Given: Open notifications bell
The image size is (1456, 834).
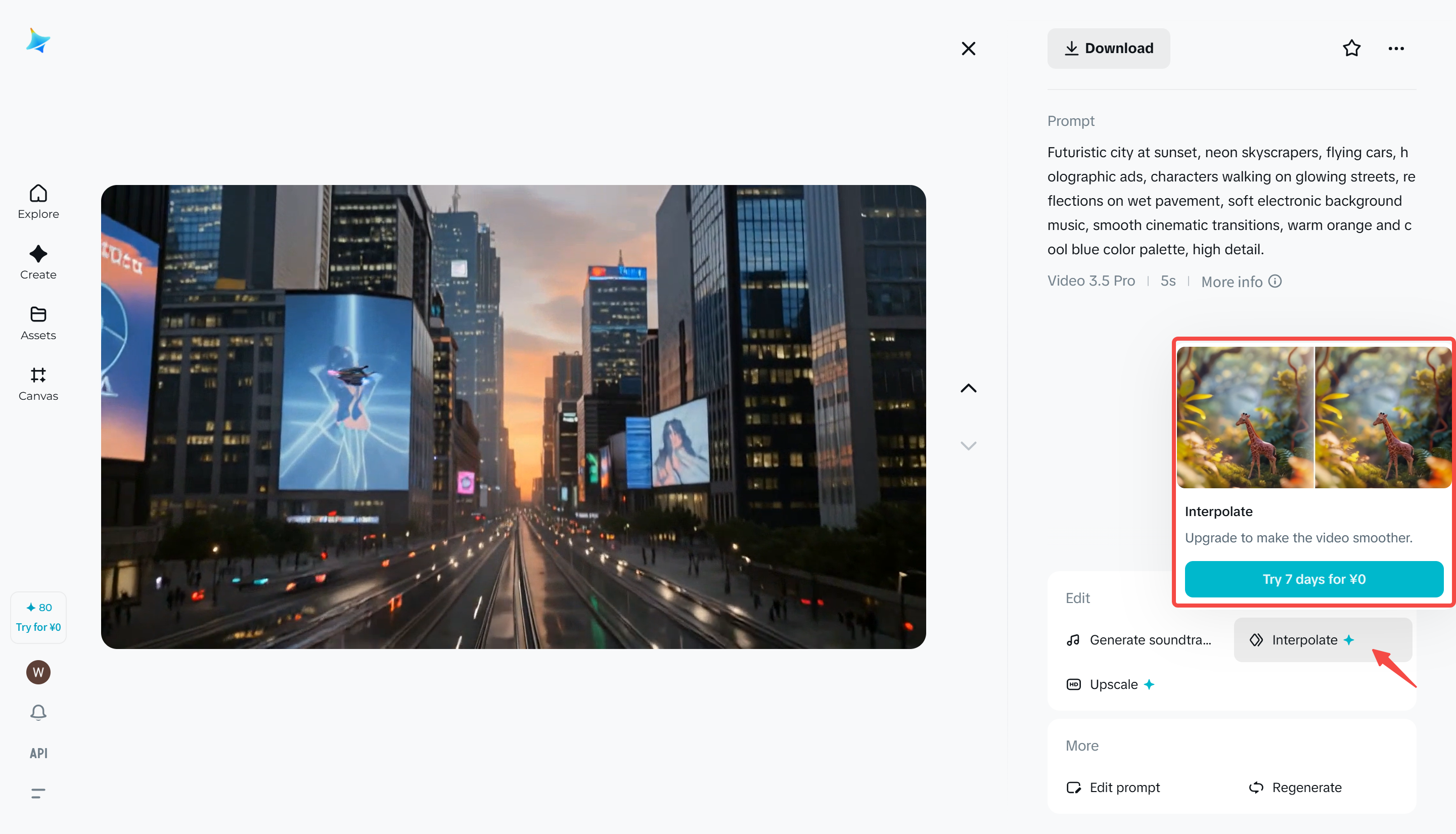Looking at the screenshot, I should [38, 712].
